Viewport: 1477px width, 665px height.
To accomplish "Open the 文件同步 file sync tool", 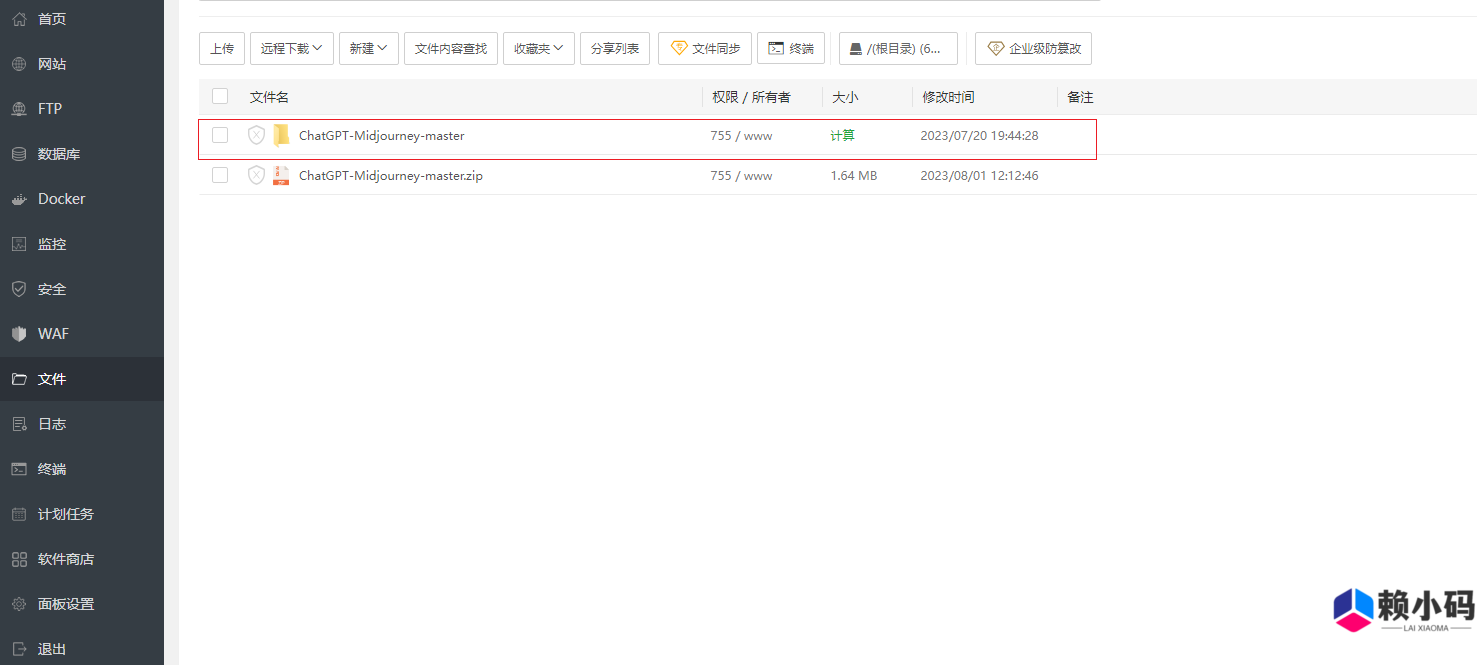I will 704,48.
